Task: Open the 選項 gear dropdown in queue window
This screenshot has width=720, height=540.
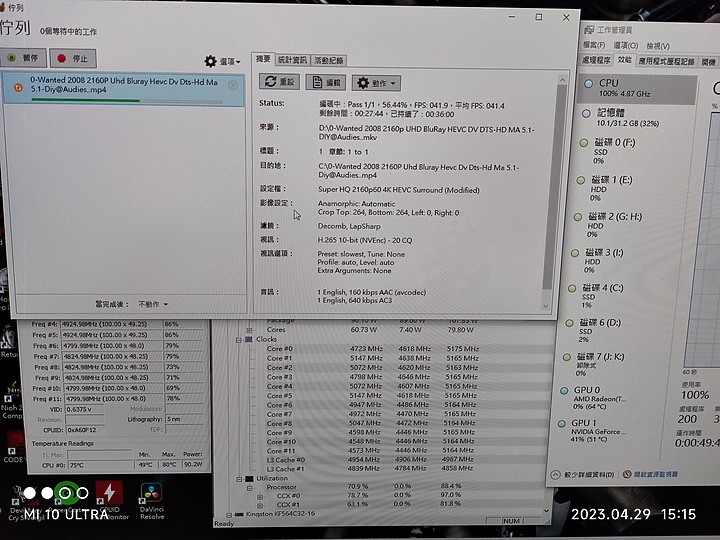Action: [223, 61]
